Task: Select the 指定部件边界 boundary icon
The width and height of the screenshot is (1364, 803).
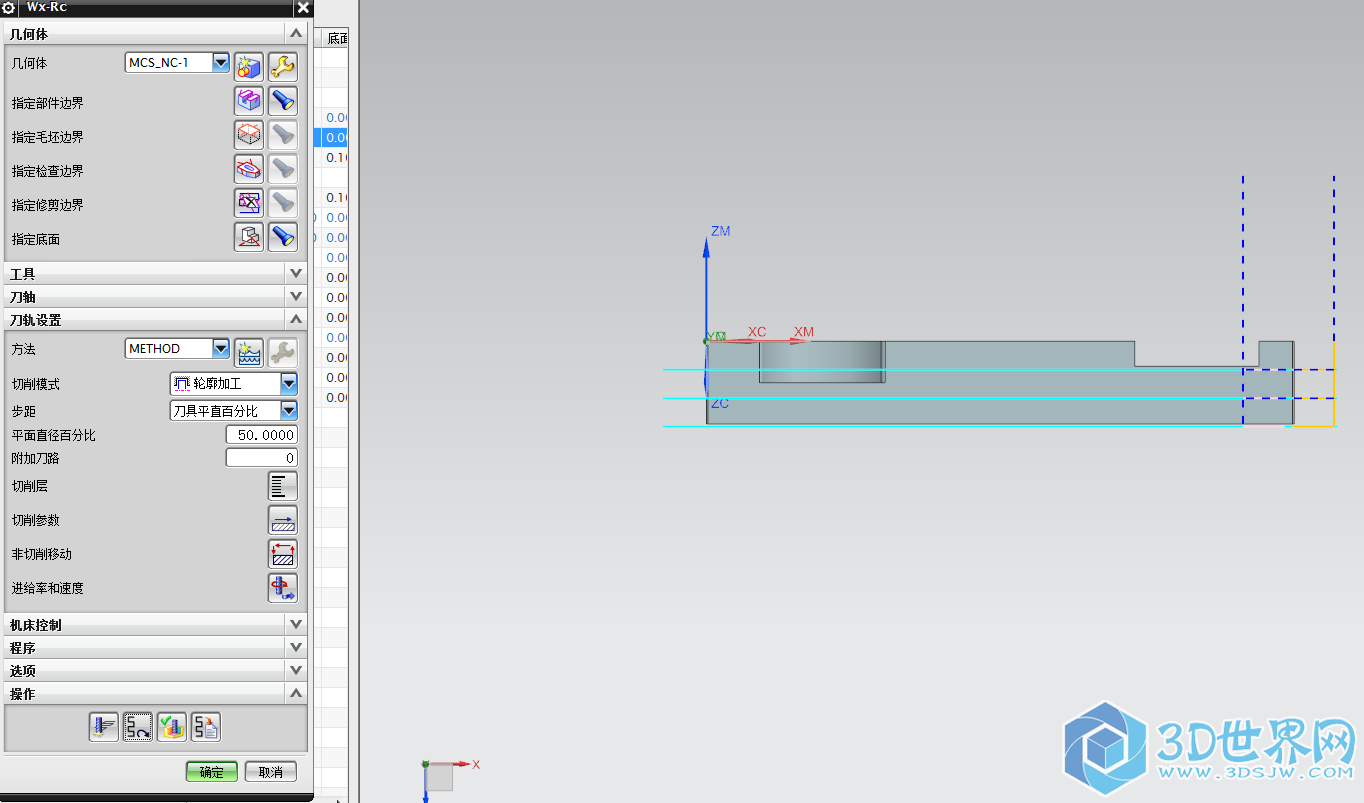Action: [248, 101]
